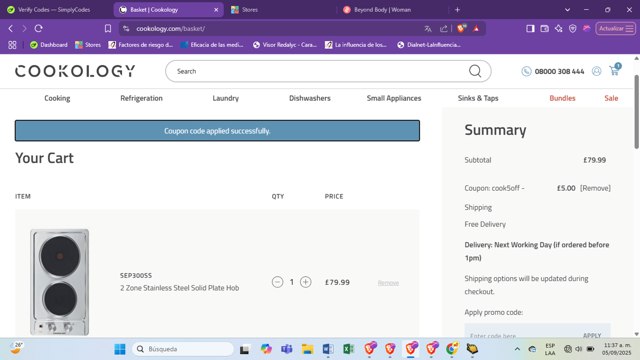640x360 pixels.
Task: Decrease hob quantity with minus button
Action: click(x=277, y=282)
